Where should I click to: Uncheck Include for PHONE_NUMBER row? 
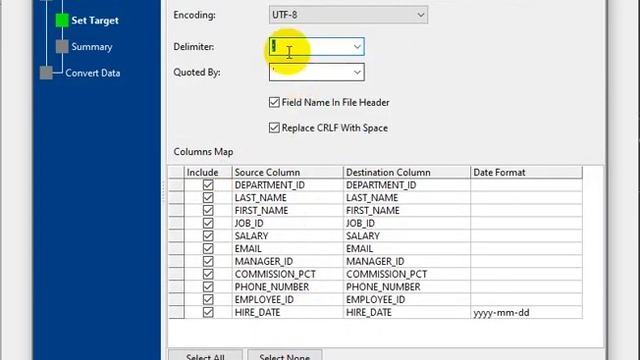(x=208, y=287)
